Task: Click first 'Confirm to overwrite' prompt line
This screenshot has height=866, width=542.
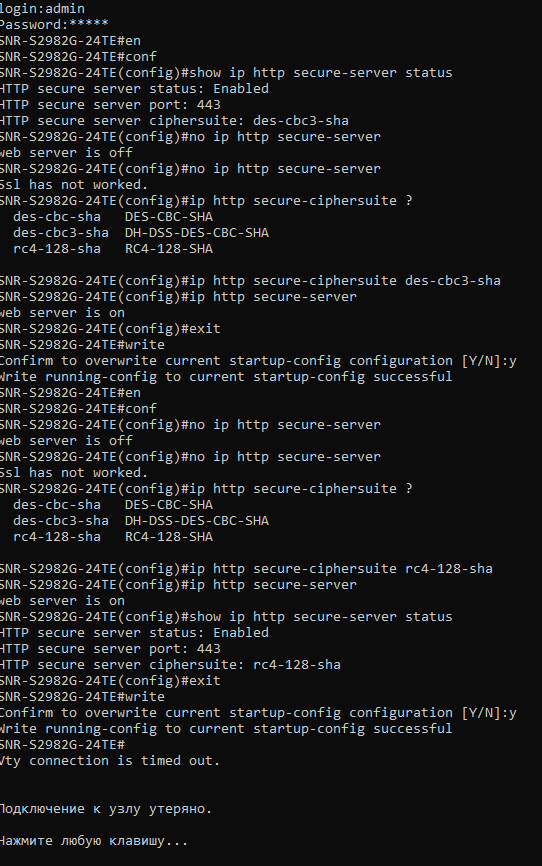Action: pos(258,361)
